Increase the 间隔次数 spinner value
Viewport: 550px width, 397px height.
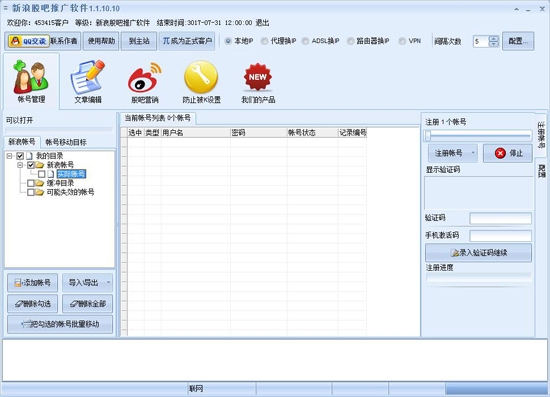[x=493, y=38]
